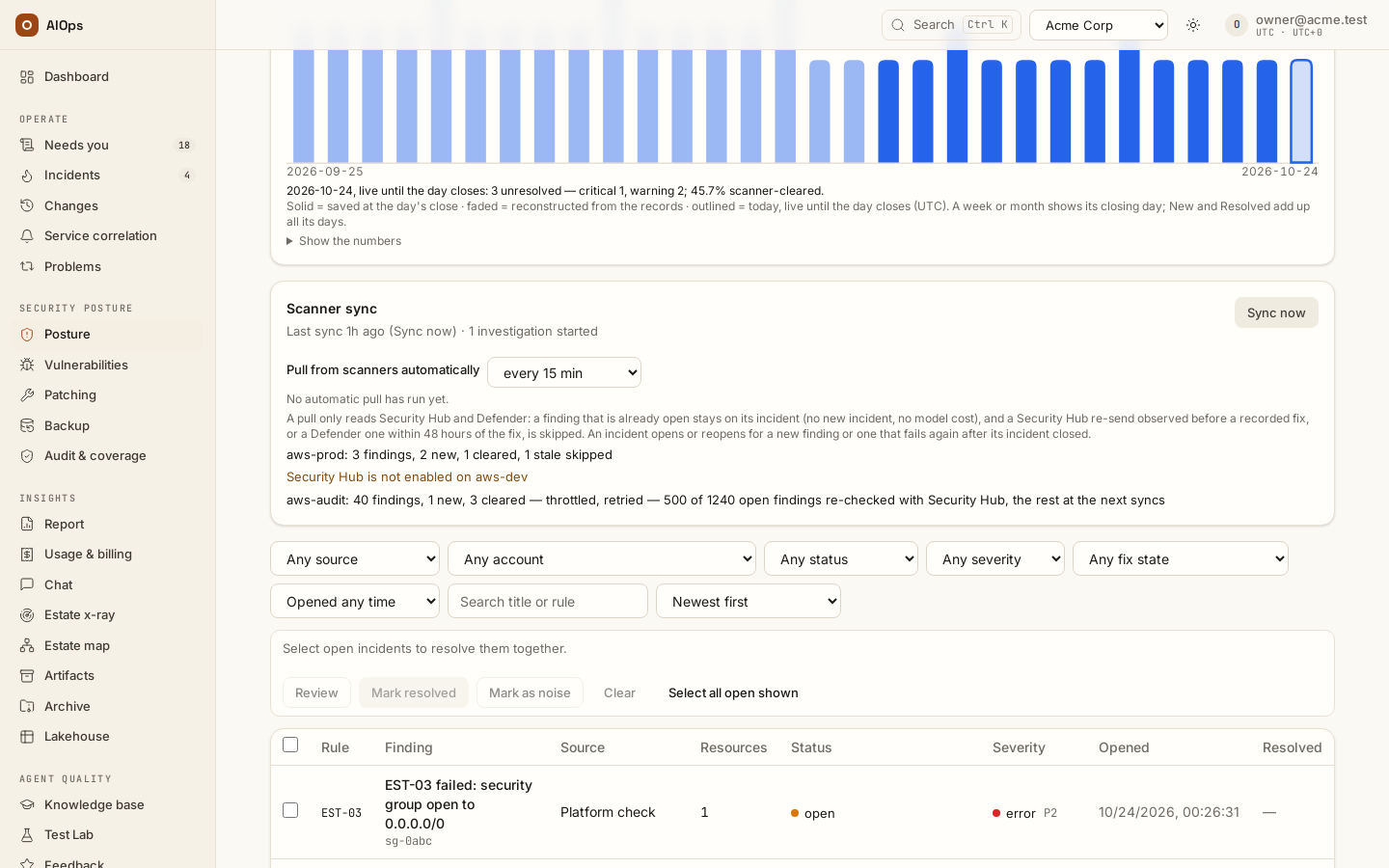
Task: Click the 'Security Hub is not enabled on aws-dev' warning
Action: click(407, 476)
